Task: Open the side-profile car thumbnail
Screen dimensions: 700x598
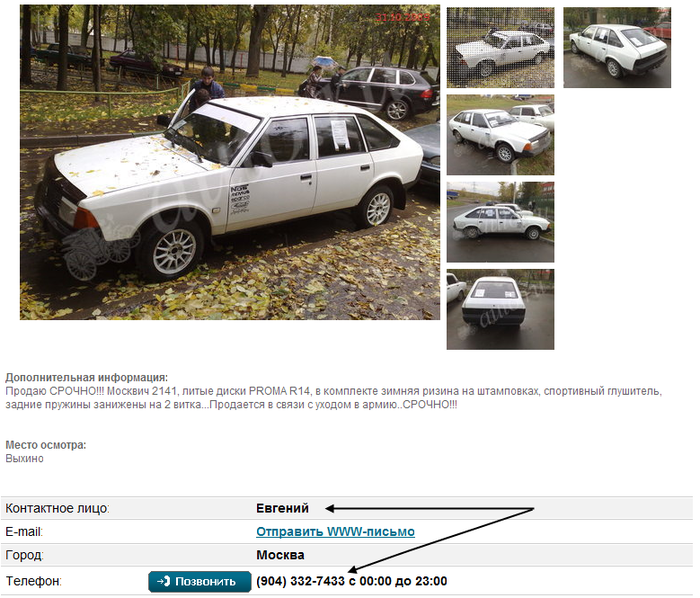Action: tap(500, 222)
